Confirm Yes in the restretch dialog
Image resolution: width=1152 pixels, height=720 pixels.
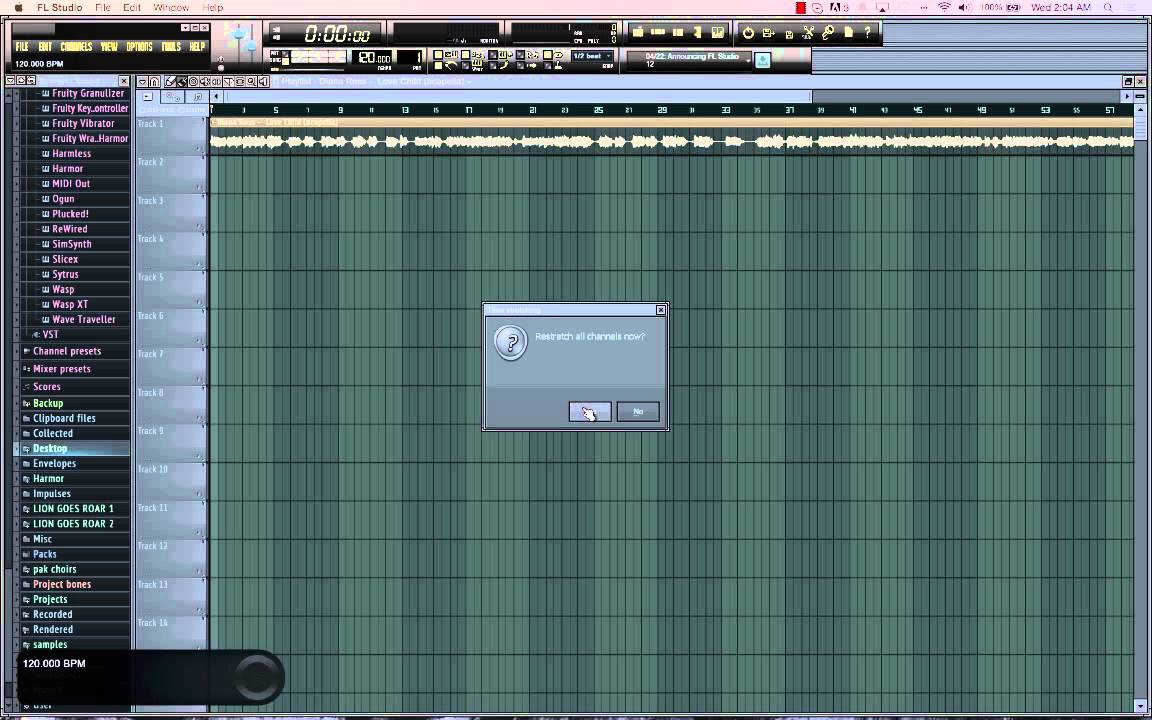coord(589,411)
